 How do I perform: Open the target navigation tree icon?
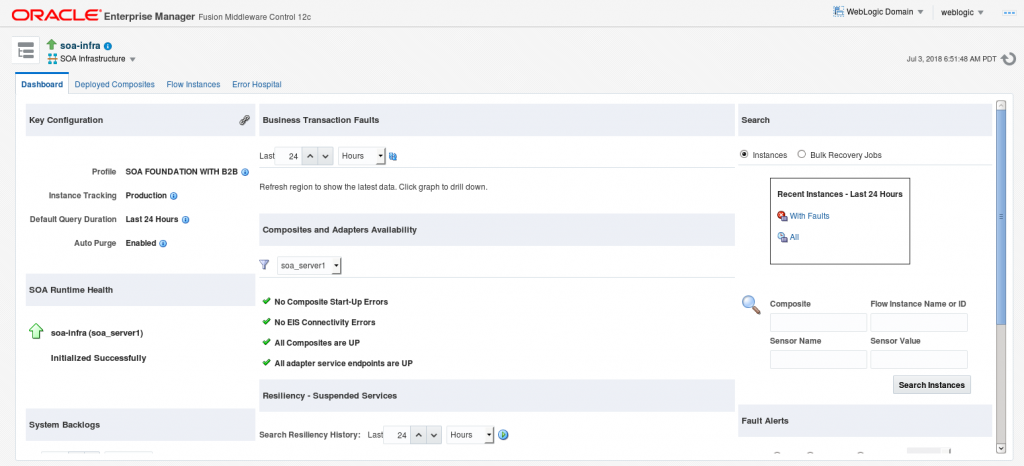tap(25, 51)
